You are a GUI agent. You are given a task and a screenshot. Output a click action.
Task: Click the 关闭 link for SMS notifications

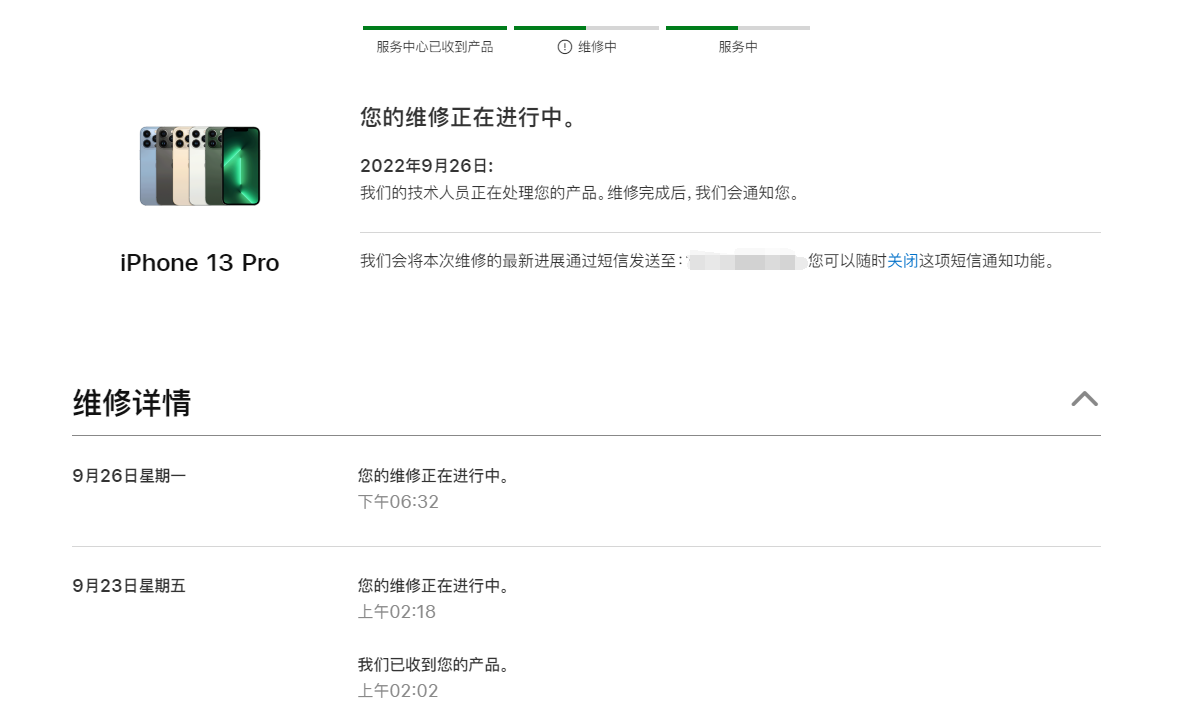[902, 261]
